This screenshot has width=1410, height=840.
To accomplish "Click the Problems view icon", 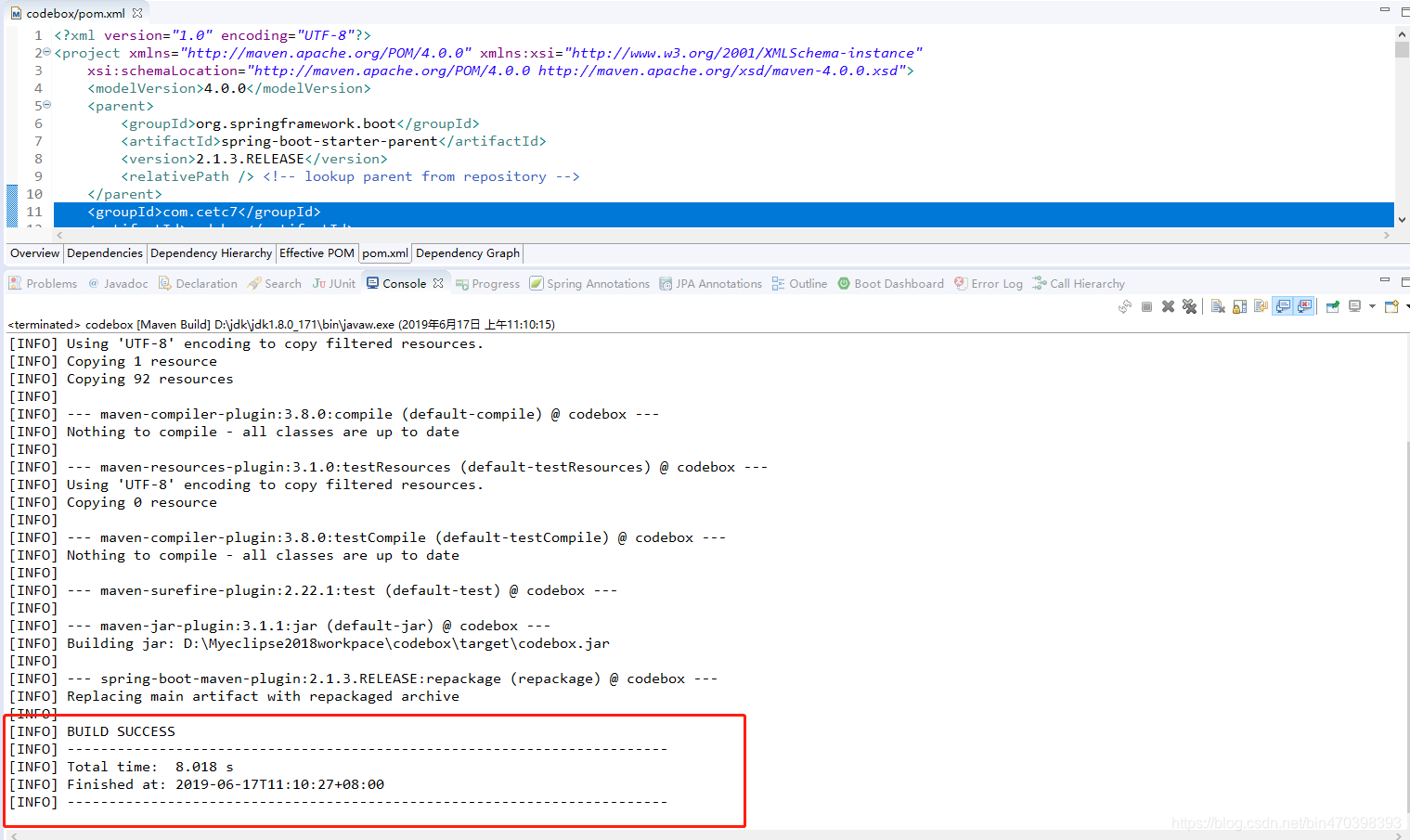I will tap(16, 283).
